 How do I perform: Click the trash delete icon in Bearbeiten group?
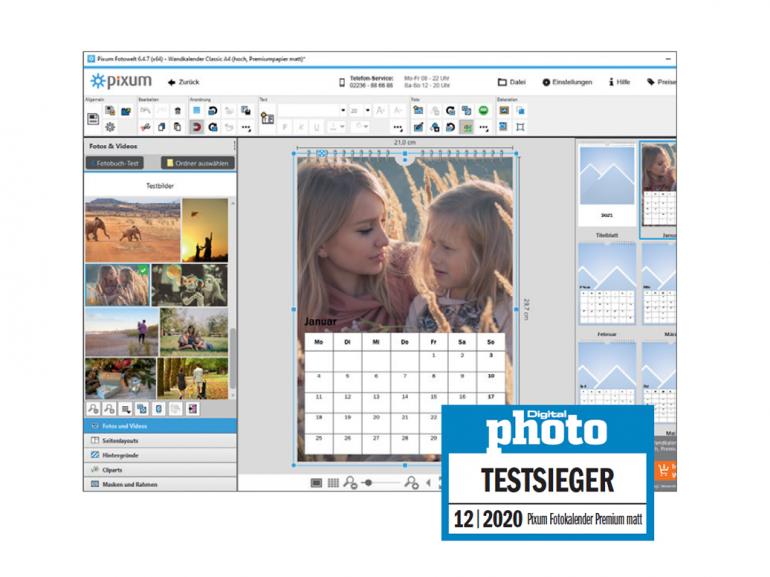[178, 111]
